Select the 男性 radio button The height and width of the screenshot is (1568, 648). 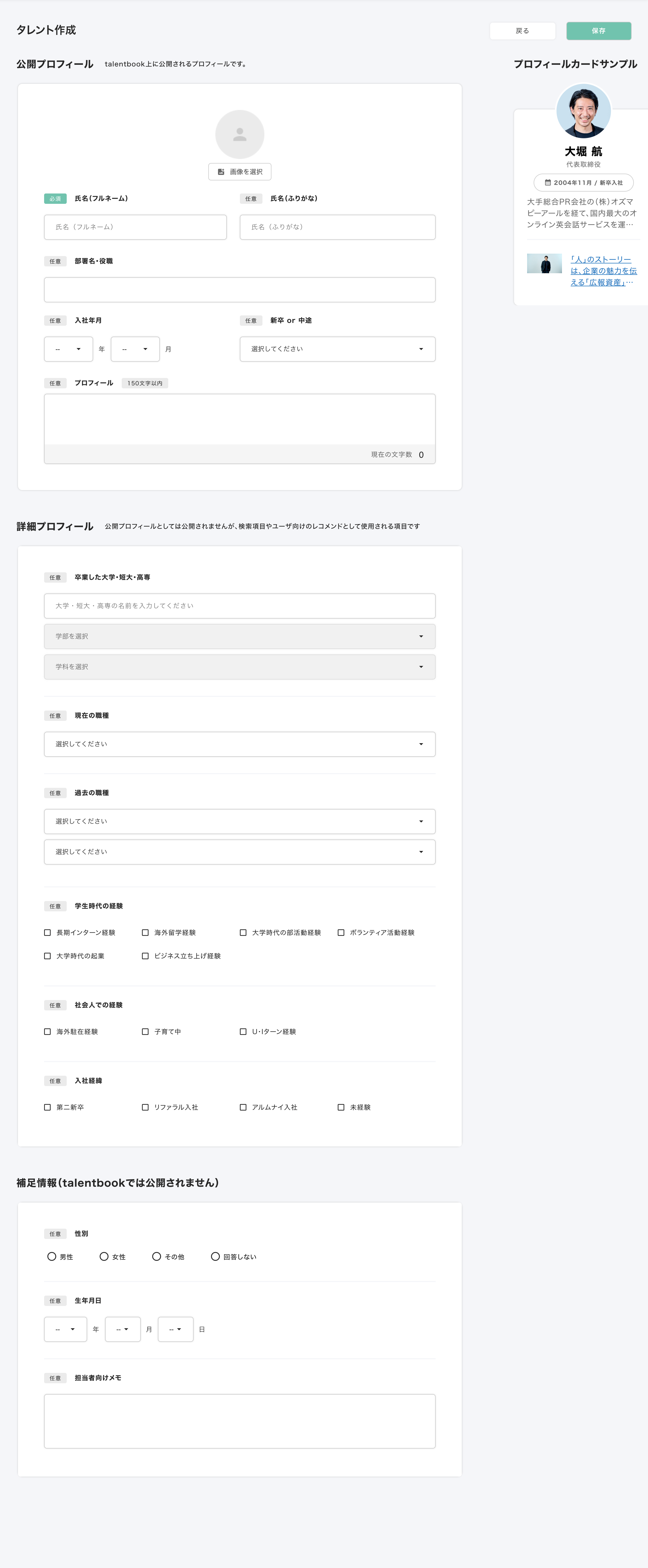click(x=52, y=1256)
